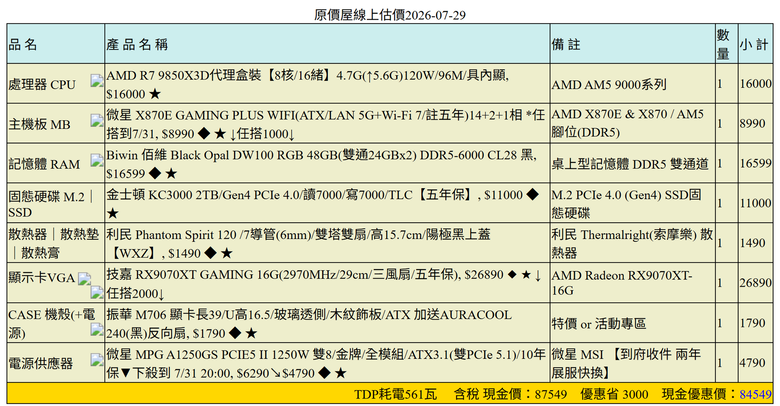Click the broken image icon beside 處理器 CPU
The height and width of the screenshot is (406, 780).
(97, 81)
